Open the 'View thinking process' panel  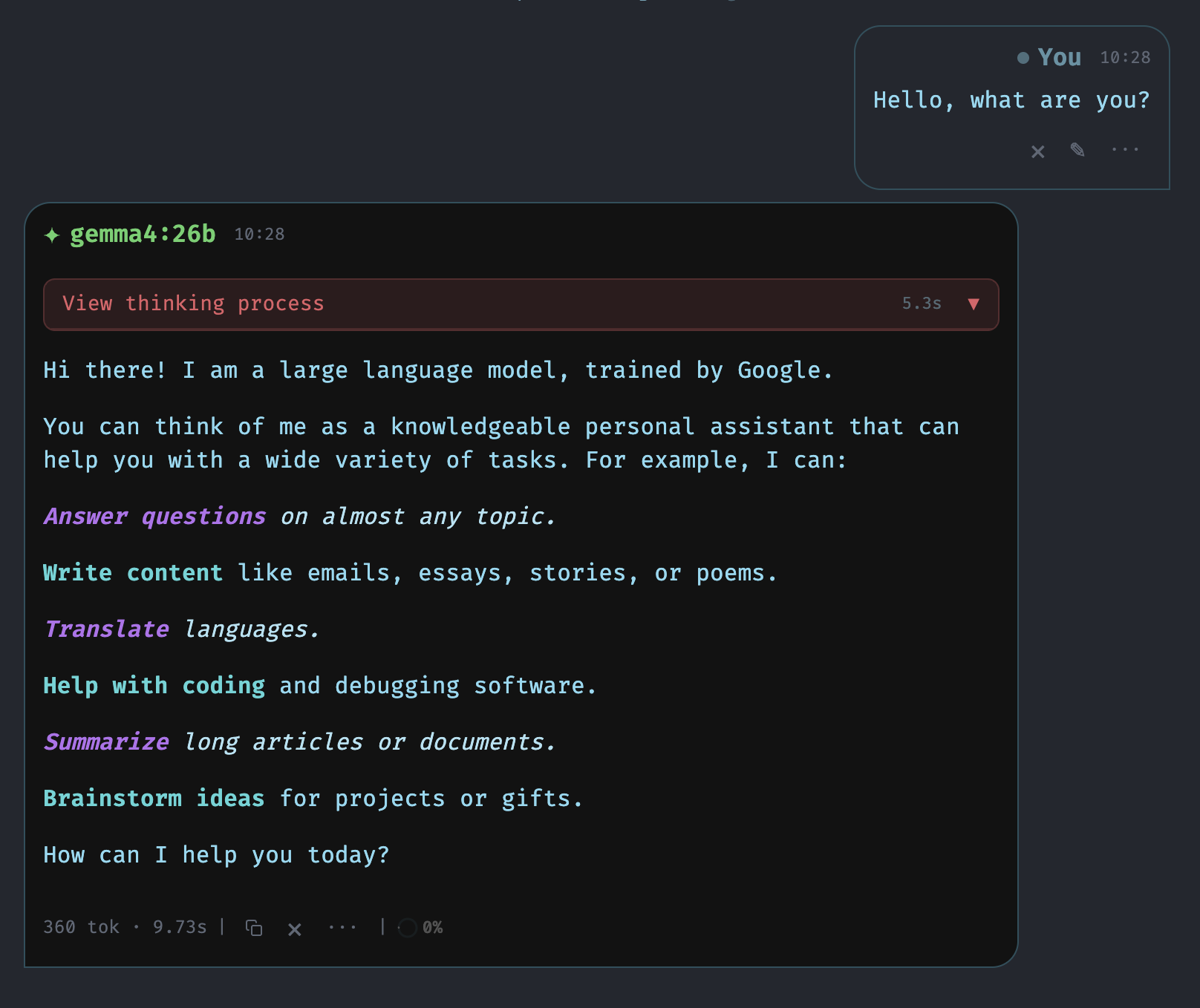click(521, 304)
